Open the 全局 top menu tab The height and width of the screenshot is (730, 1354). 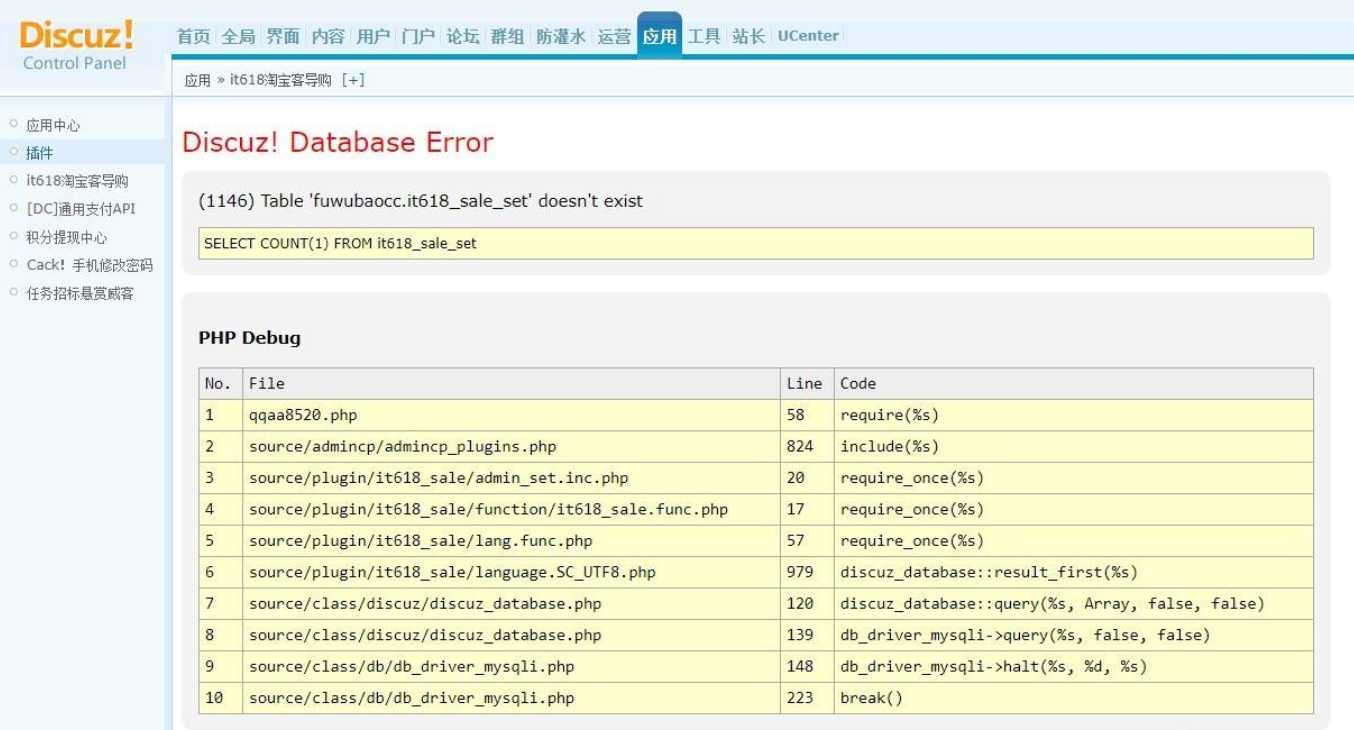coord(238,36)
